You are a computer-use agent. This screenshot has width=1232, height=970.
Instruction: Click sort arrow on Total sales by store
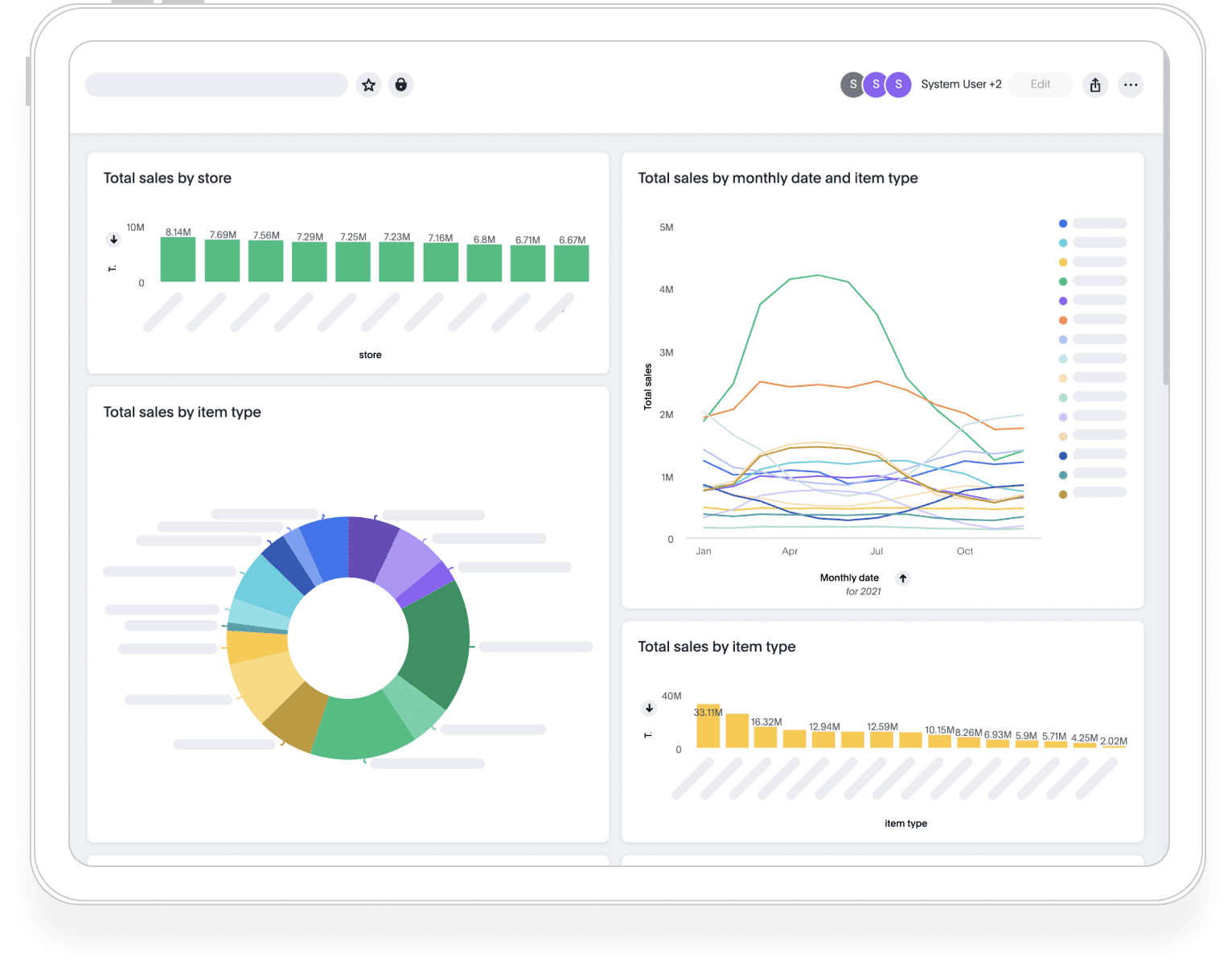pos(113,240)
